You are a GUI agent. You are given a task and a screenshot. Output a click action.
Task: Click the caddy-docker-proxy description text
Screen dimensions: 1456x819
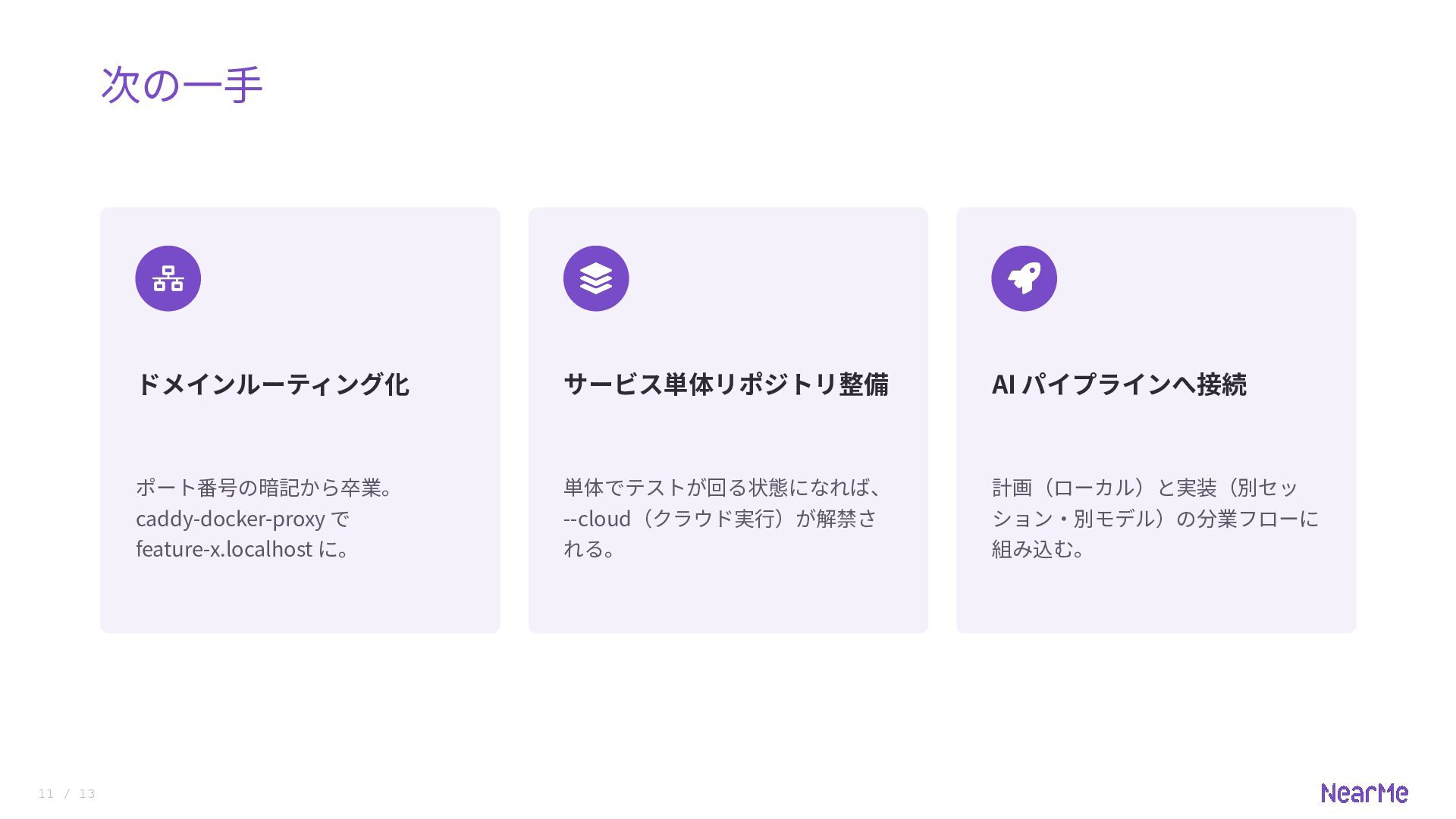pyautogui.click(x=243, y=519)
